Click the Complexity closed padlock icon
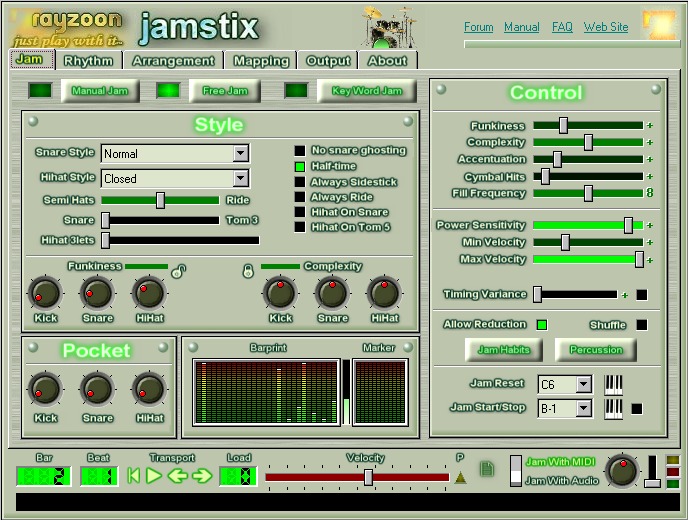 248,271
